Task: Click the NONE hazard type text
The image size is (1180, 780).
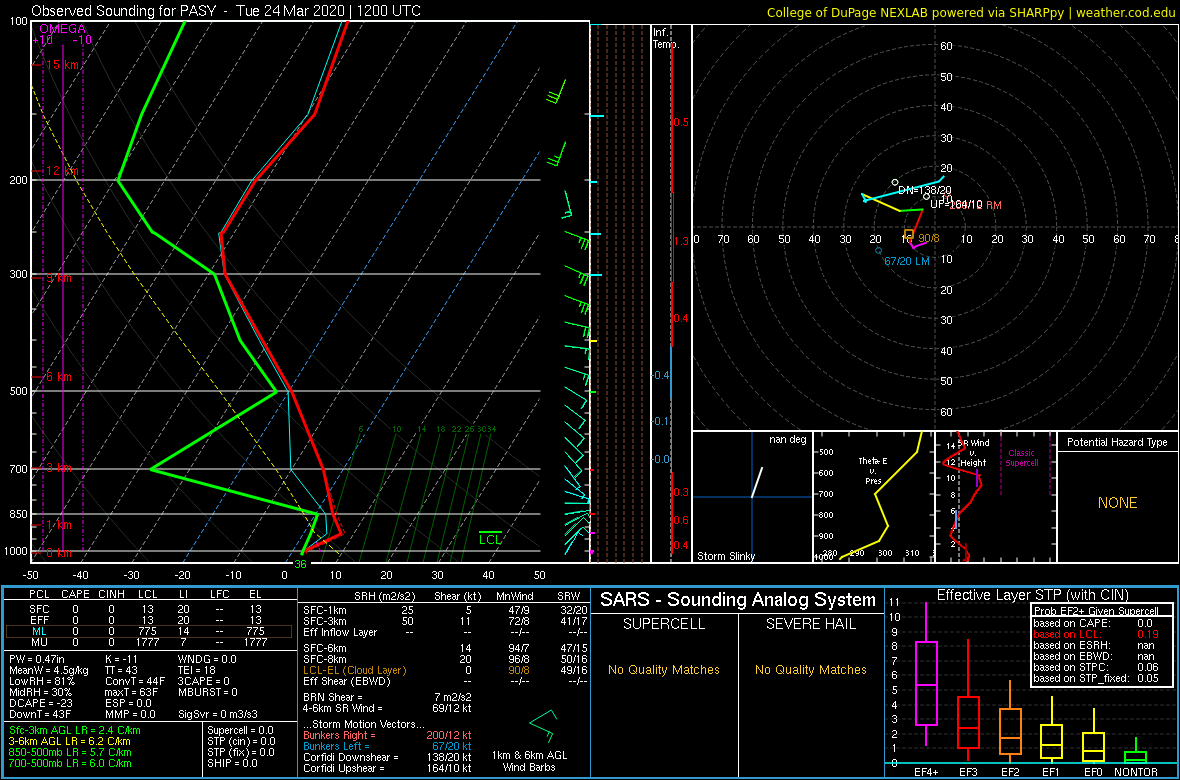Action: (1118, 503)
